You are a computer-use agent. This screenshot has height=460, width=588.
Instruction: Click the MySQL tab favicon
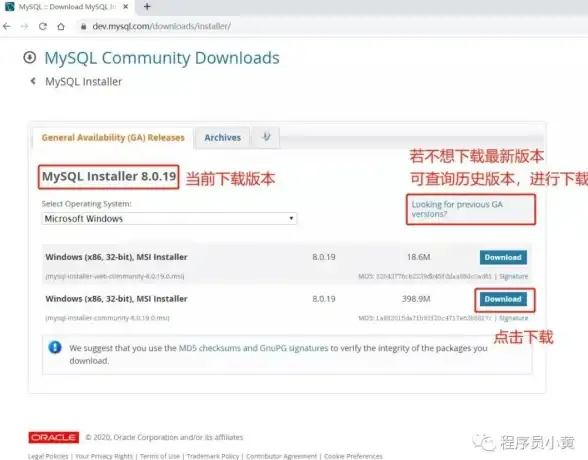click(x=9, y=7)
